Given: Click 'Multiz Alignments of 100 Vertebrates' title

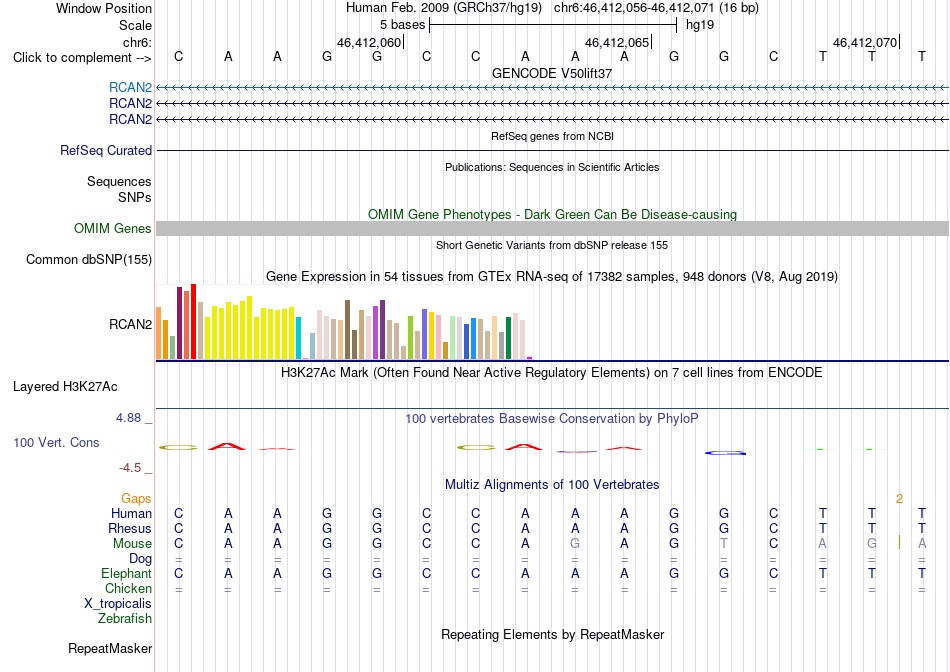Looking at the screenshot, I should coord(552,485).
